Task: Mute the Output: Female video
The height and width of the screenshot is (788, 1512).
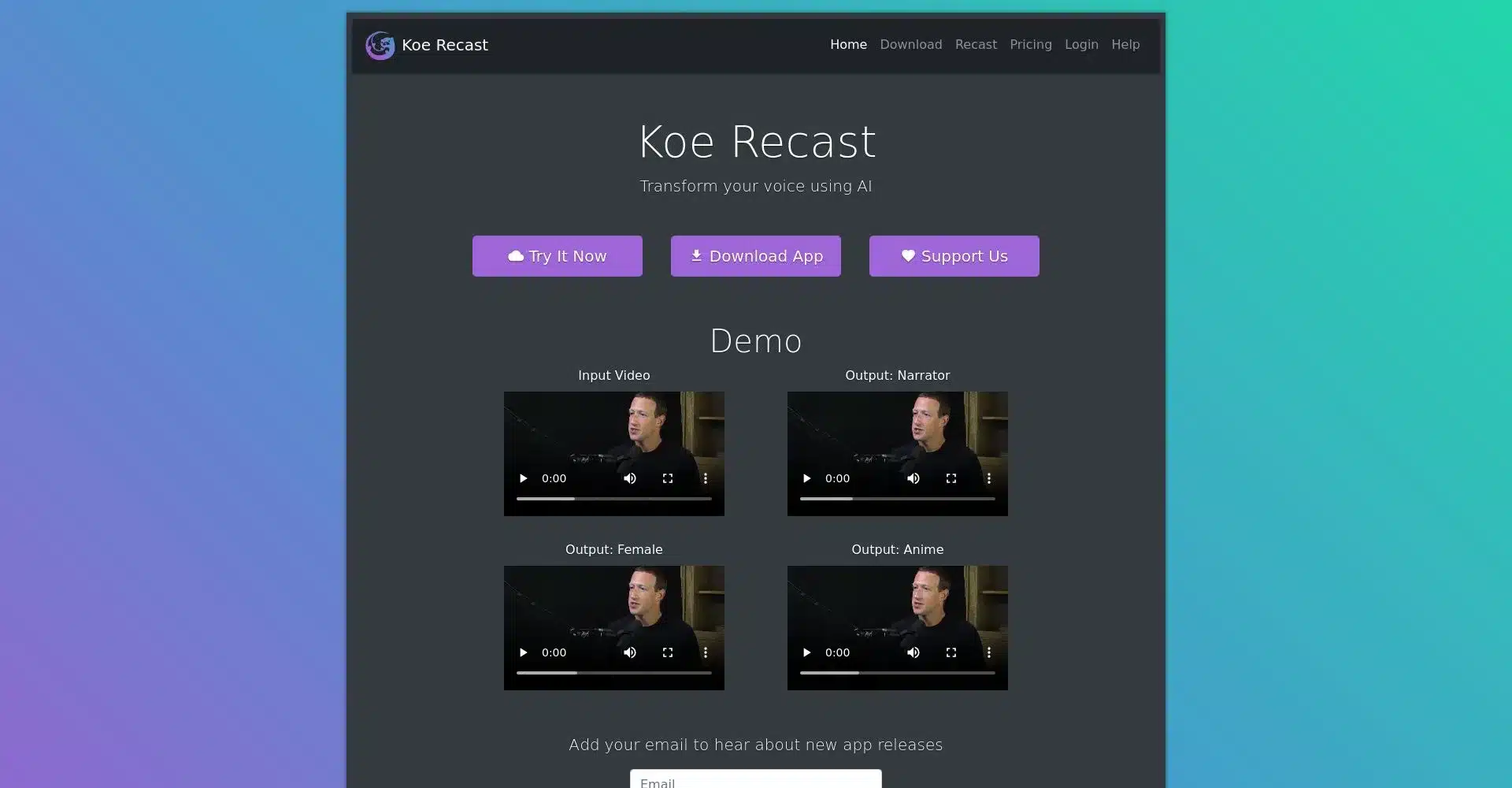Action: tap(630, 652)
